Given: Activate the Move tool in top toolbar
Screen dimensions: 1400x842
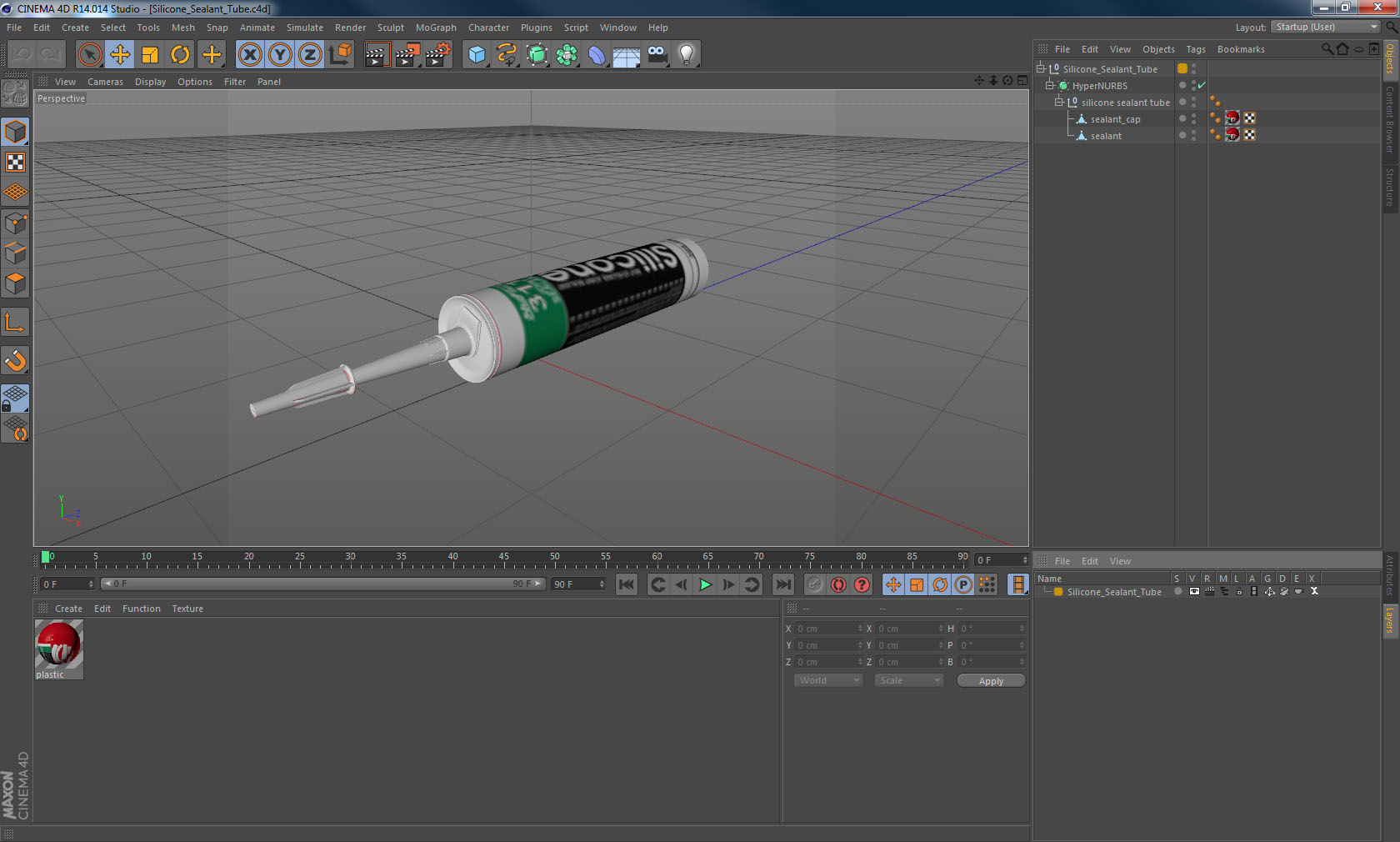Looking at the screenshot, I should (x=120, y=55).
